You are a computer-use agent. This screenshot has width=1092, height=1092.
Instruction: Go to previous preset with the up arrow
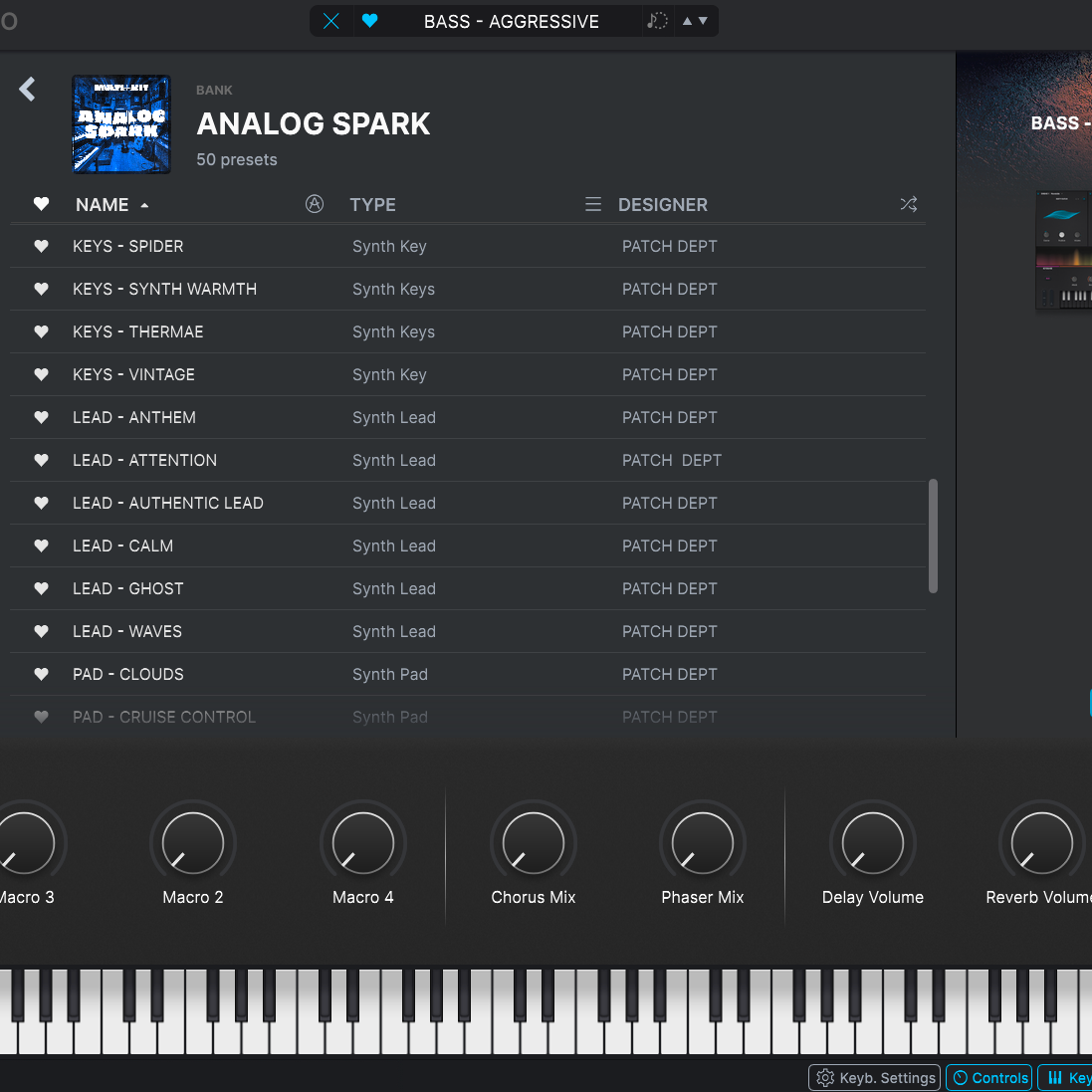[687, 21]
